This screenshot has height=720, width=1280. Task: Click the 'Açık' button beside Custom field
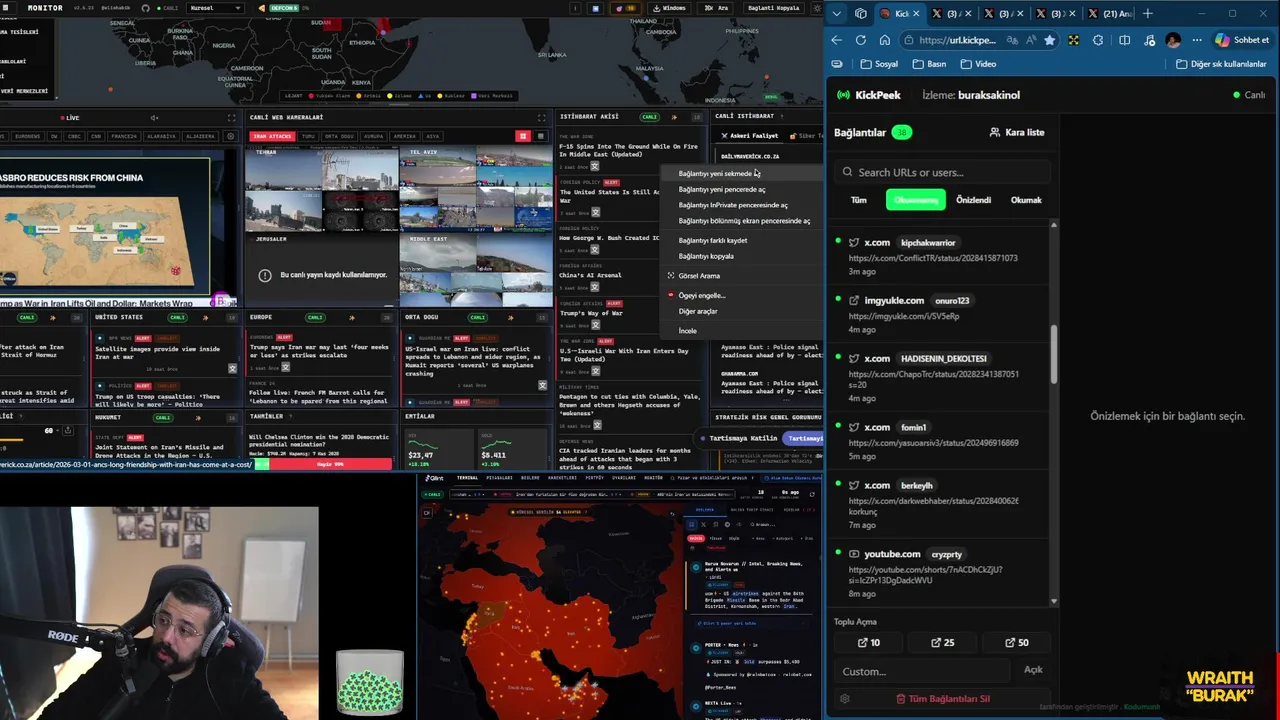1033,670
